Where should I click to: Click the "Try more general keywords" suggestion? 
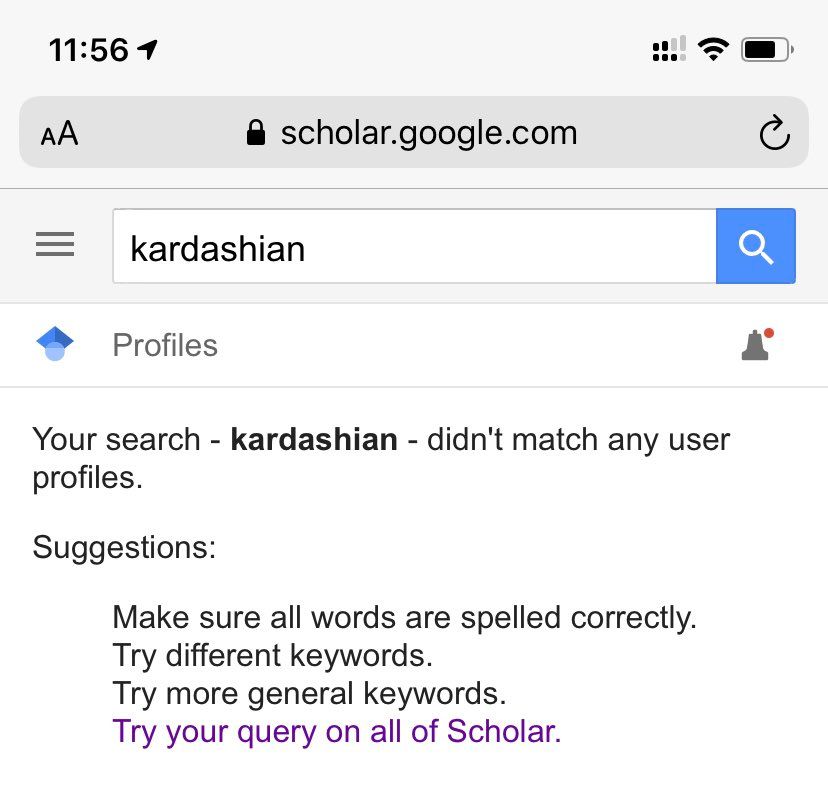click(x=309, y=693)
